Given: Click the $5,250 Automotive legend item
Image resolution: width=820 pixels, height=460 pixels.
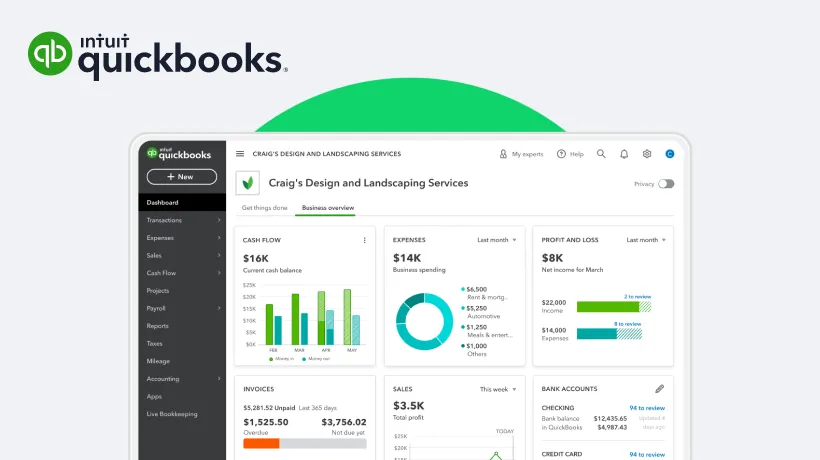Looking at the screenshot, I should [x=481, y=312].
